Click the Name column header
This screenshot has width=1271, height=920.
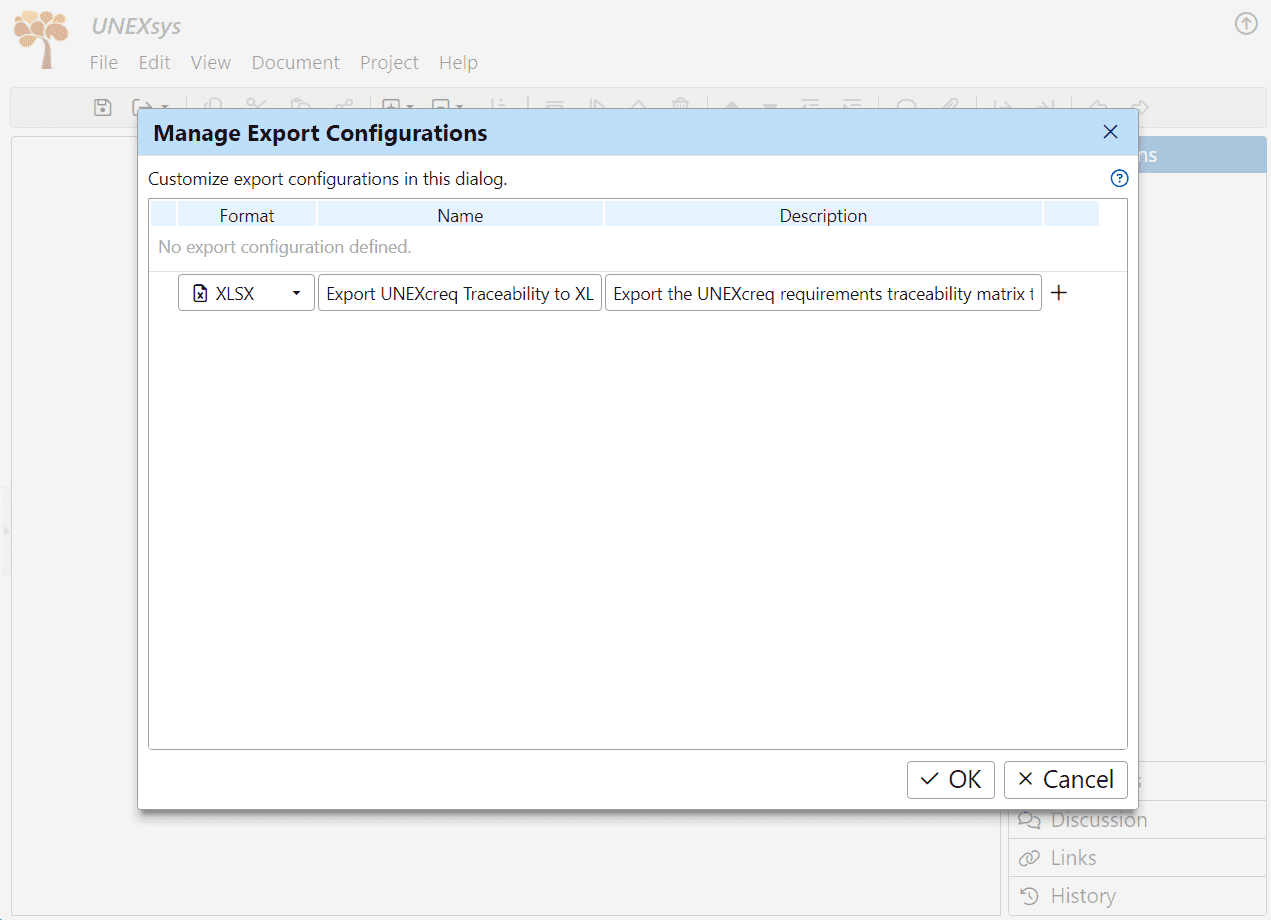point(460,215)
